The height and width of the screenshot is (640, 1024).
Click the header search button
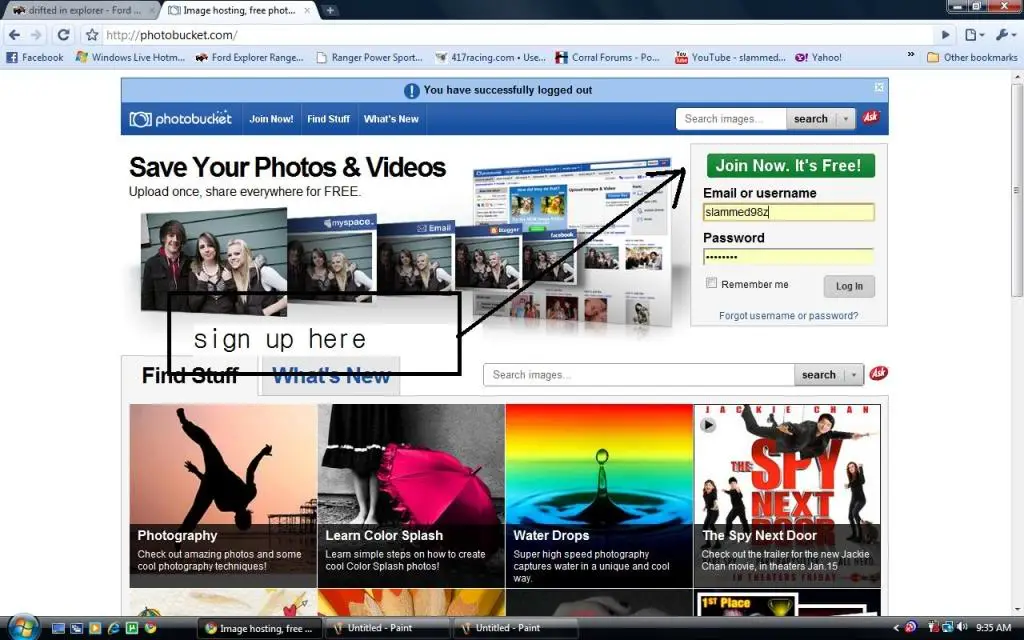810,119
